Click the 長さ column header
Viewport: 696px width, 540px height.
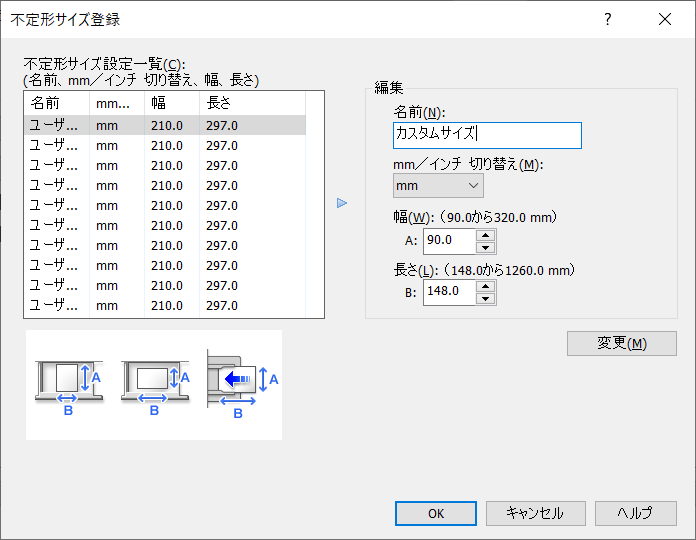pos(250,102)
